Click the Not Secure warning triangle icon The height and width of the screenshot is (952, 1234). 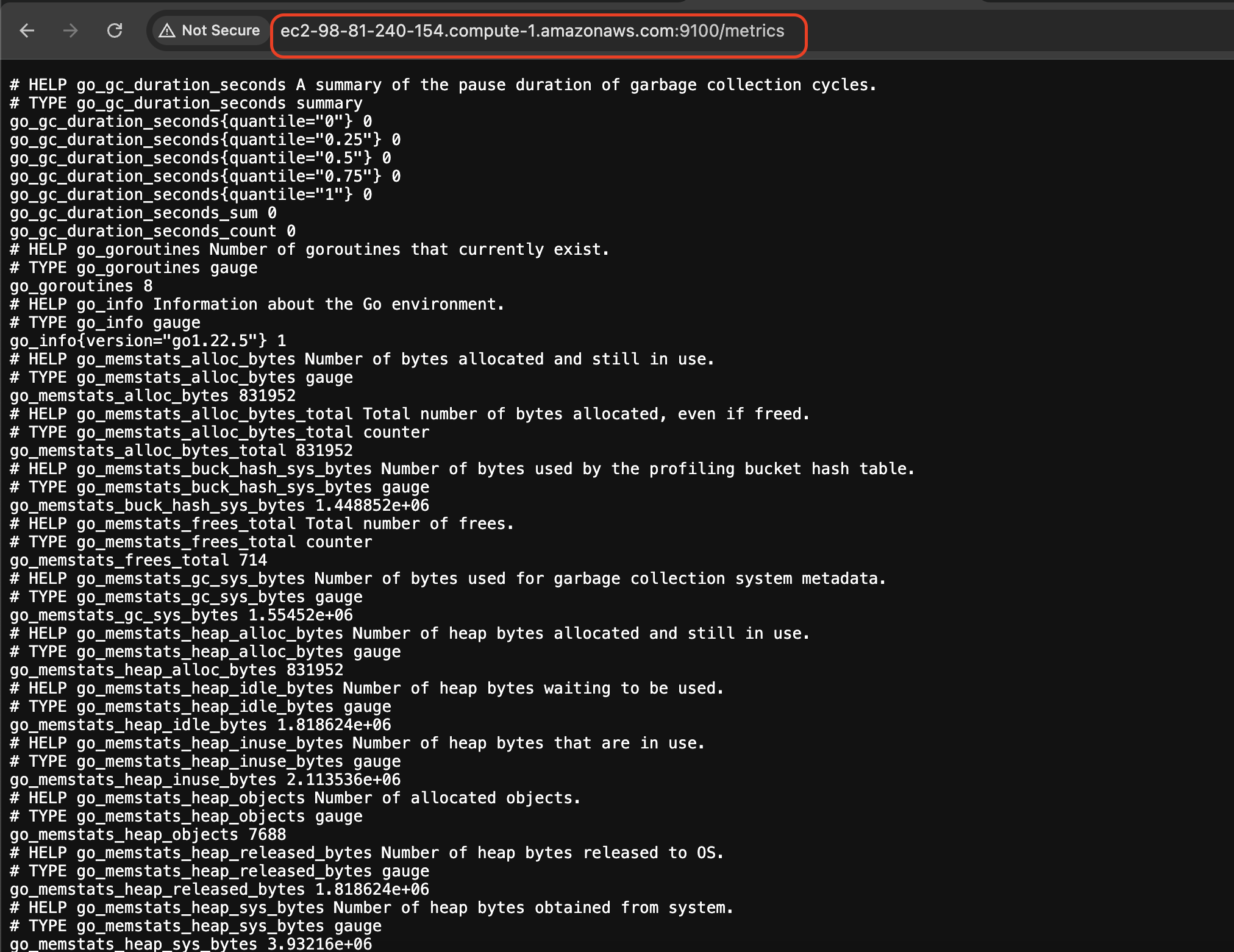tap(166, 30)
